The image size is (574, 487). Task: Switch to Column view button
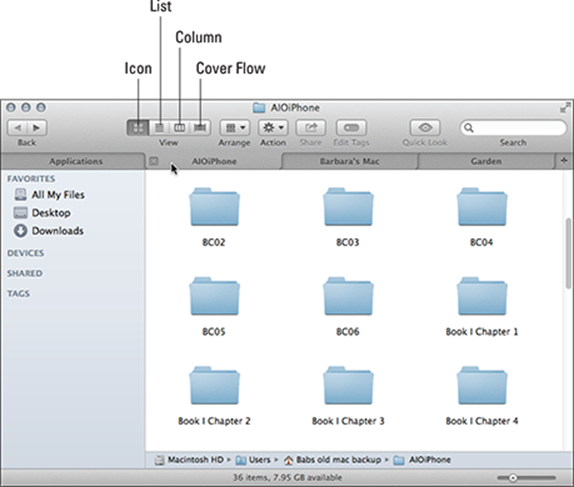[179, 128]
